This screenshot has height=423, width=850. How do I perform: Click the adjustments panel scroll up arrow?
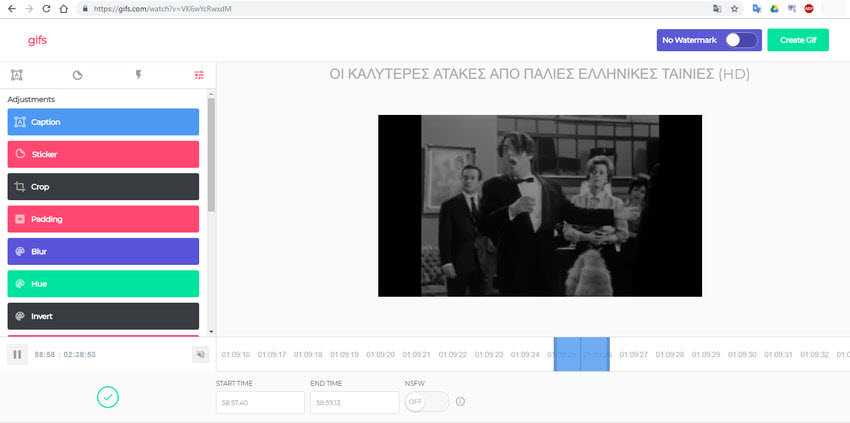(211, 93)
